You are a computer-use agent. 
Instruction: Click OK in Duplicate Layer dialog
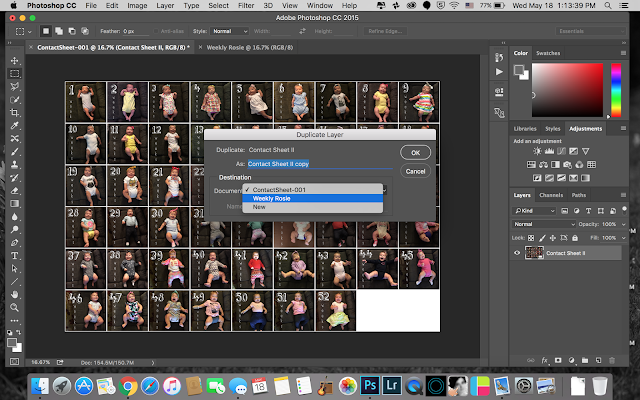416,153
